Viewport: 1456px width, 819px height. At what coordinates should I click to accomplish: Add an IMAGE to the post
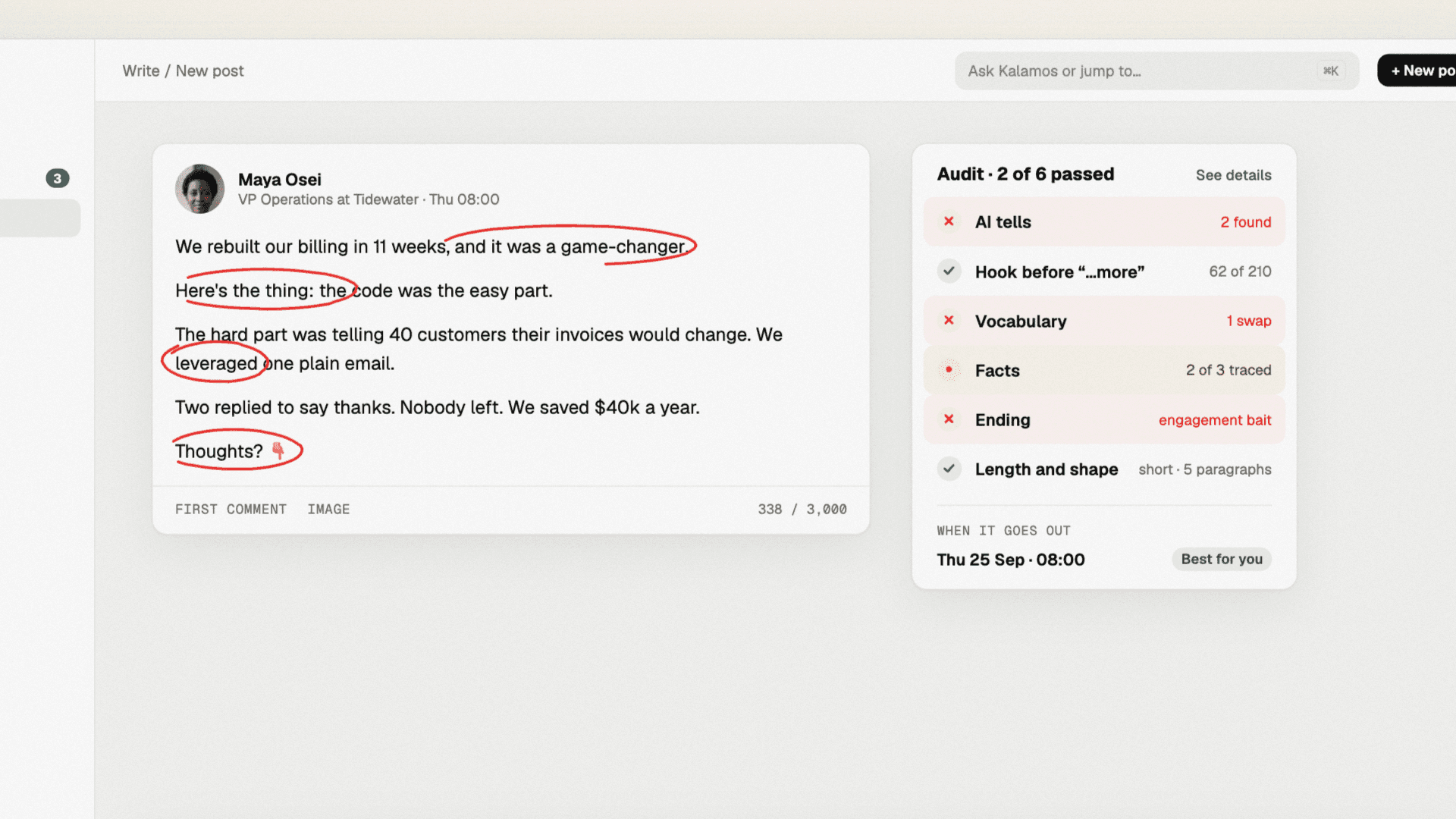pos(328,509)
